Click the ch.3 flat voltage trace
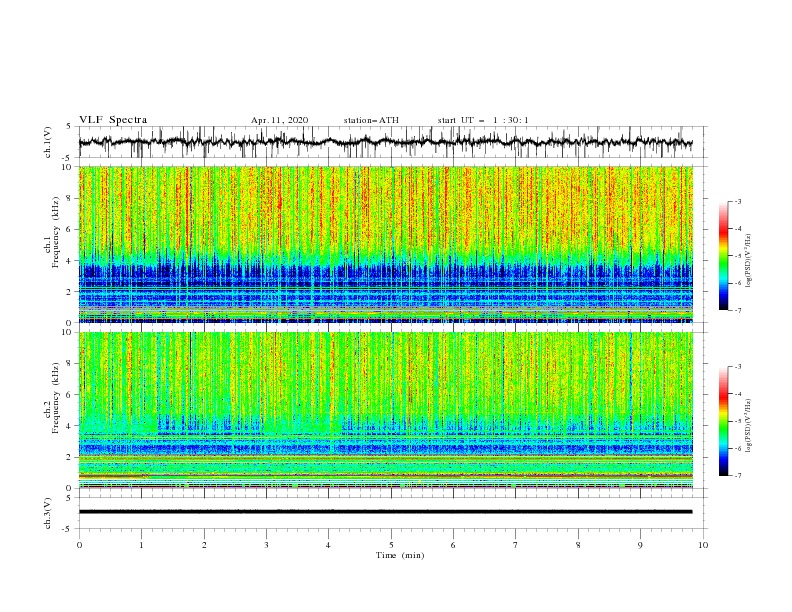 tap(385, 512)
